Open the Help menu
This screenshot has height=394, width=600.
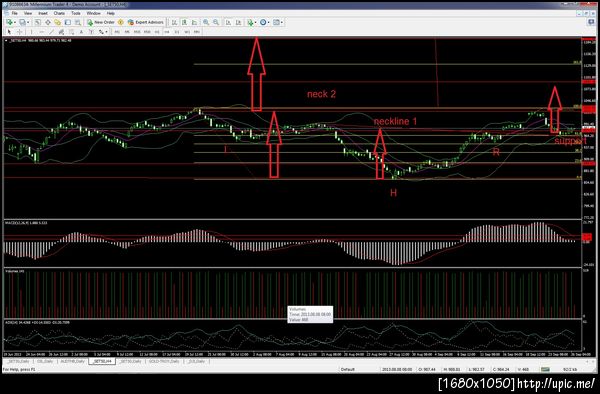(x=111, y=13)
